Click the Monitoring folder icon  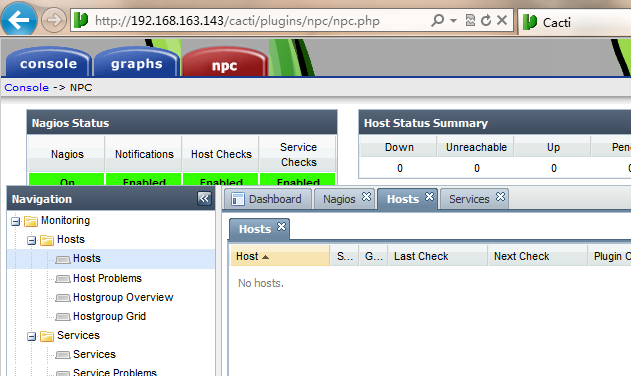pos(31,221)
